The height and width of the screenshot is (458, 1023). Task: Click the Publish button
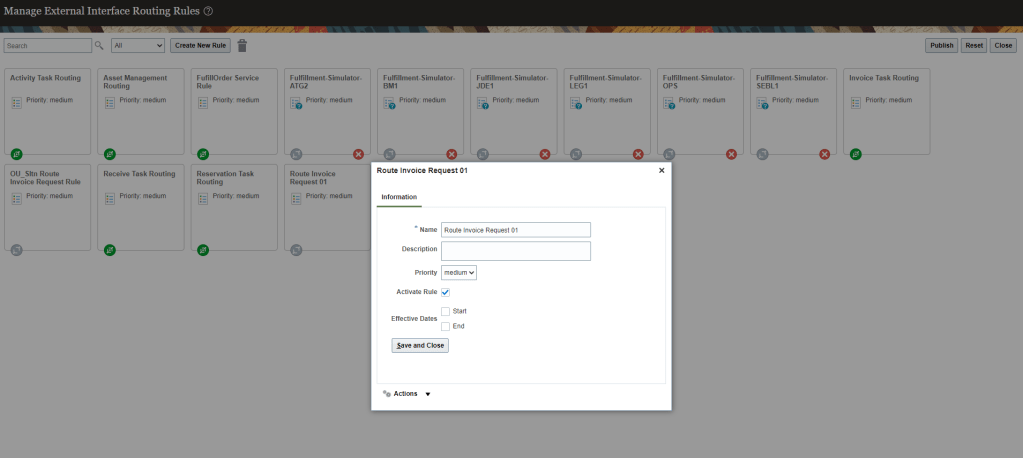coord(941,46)
